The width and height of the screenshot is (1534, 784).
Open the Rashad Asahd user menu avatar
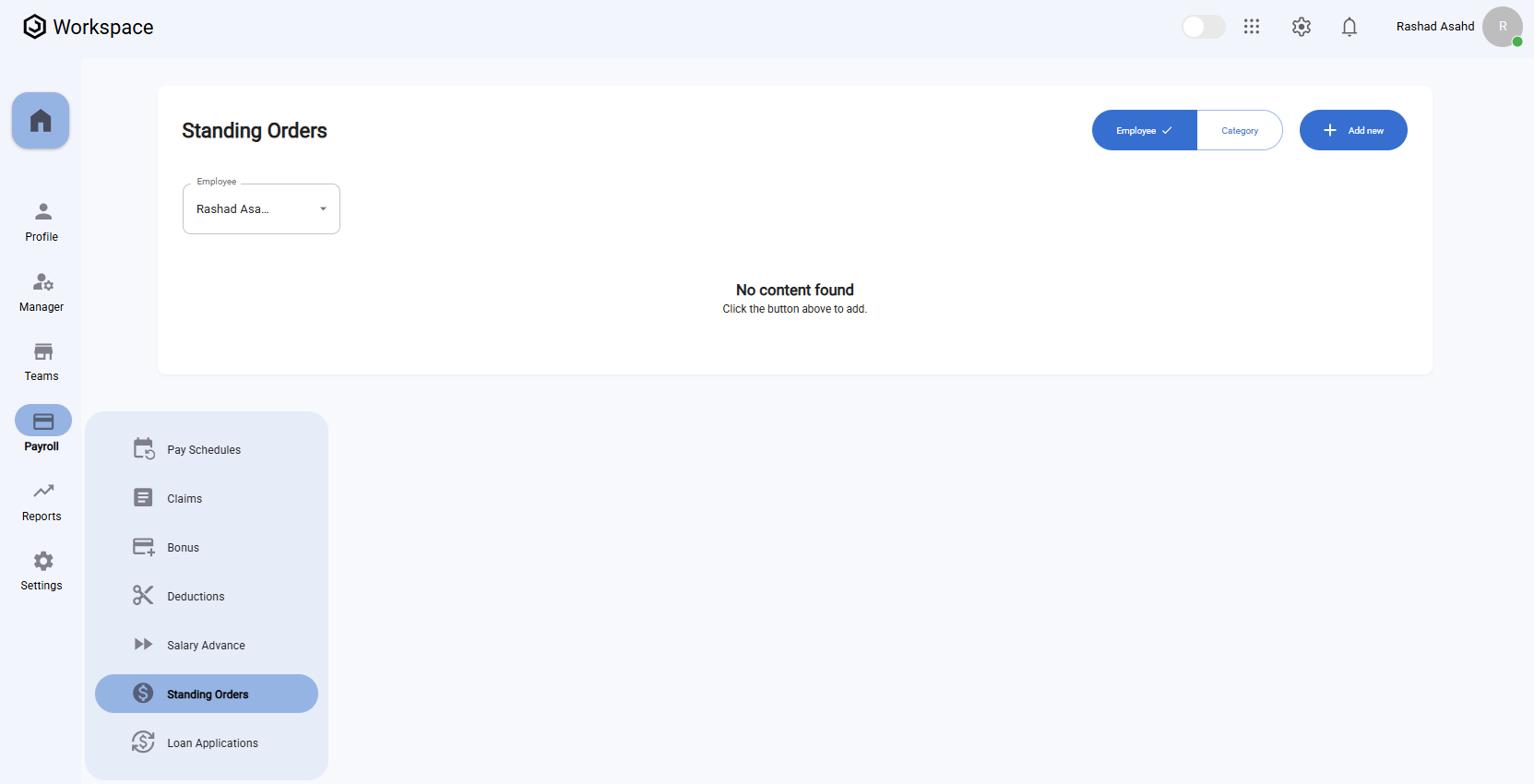click(1502, 27)
